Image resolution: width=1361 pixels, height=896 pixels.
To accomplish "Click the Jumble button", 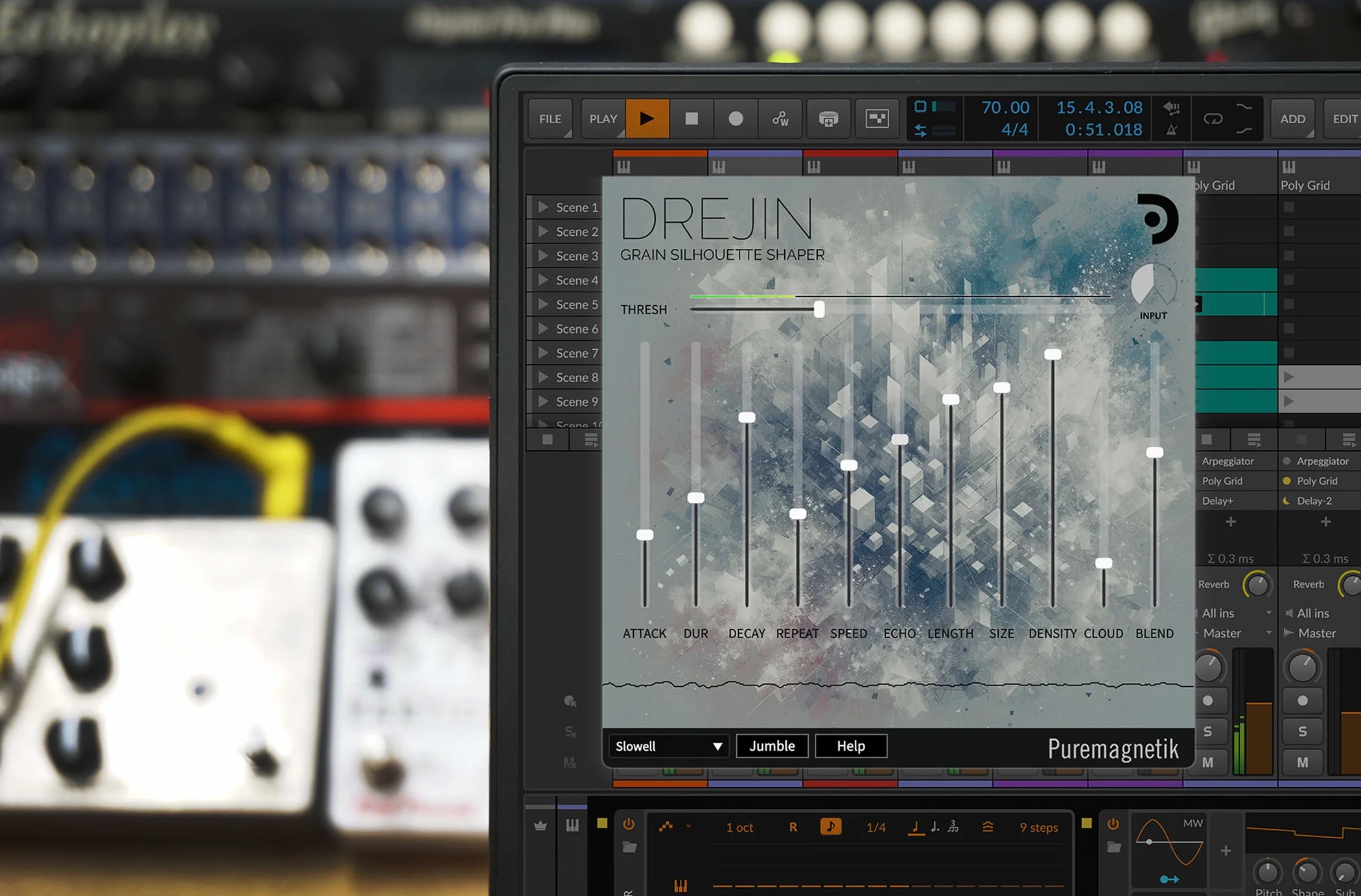I will pos(772,746).
